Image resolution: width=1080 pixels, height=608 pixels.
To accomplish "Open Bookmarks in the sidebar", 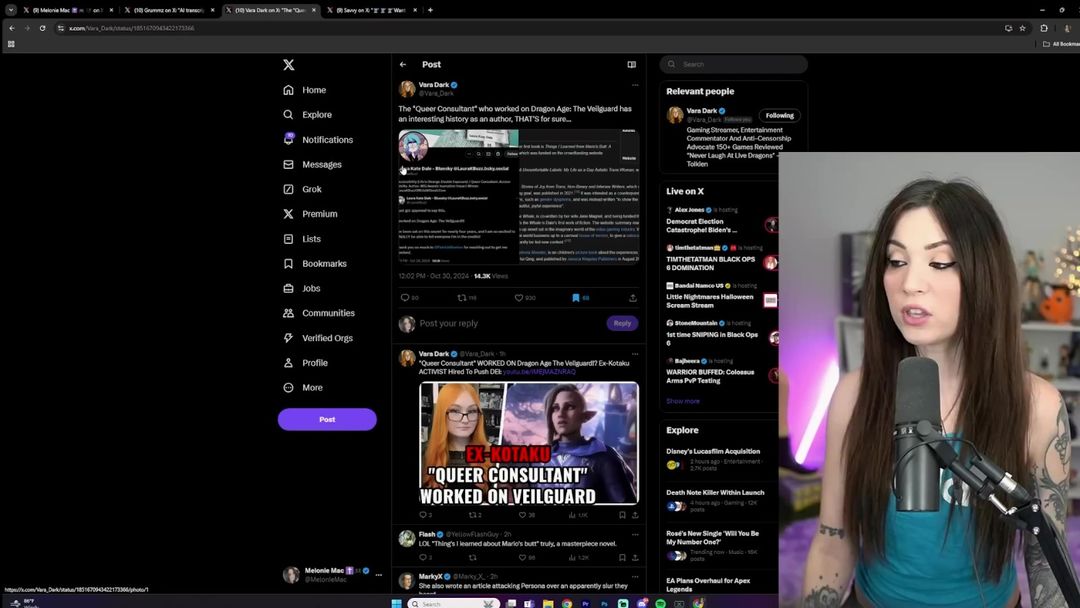I will pos(315,264).
